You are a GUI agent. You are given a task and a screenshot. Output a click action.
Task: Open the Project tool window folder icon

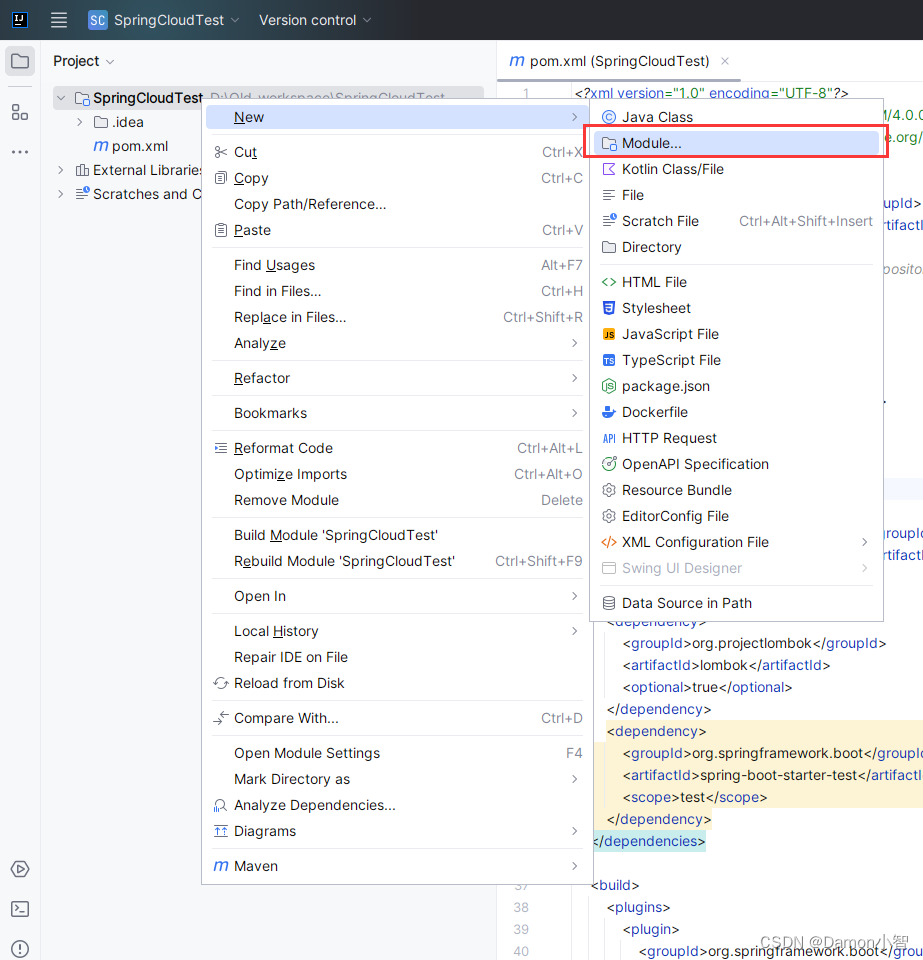coord(20,61)
